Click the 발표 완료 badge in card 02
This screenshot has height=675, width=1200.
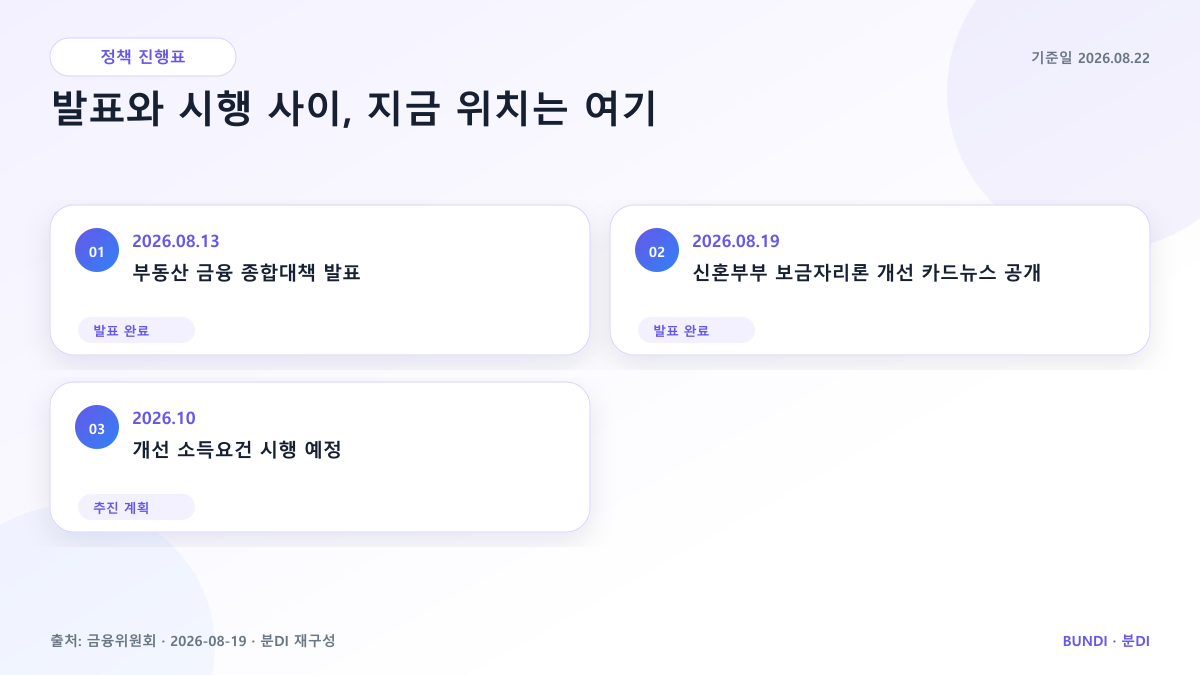696,331
